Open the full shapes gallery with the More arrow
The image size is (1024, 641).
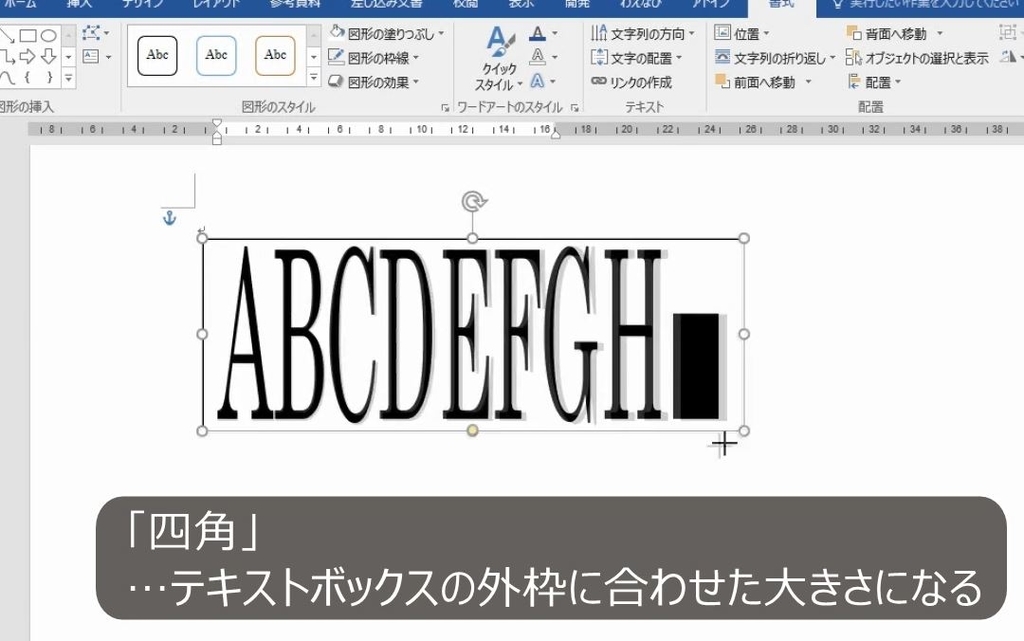pyautogui.click(x=69, y=78)
